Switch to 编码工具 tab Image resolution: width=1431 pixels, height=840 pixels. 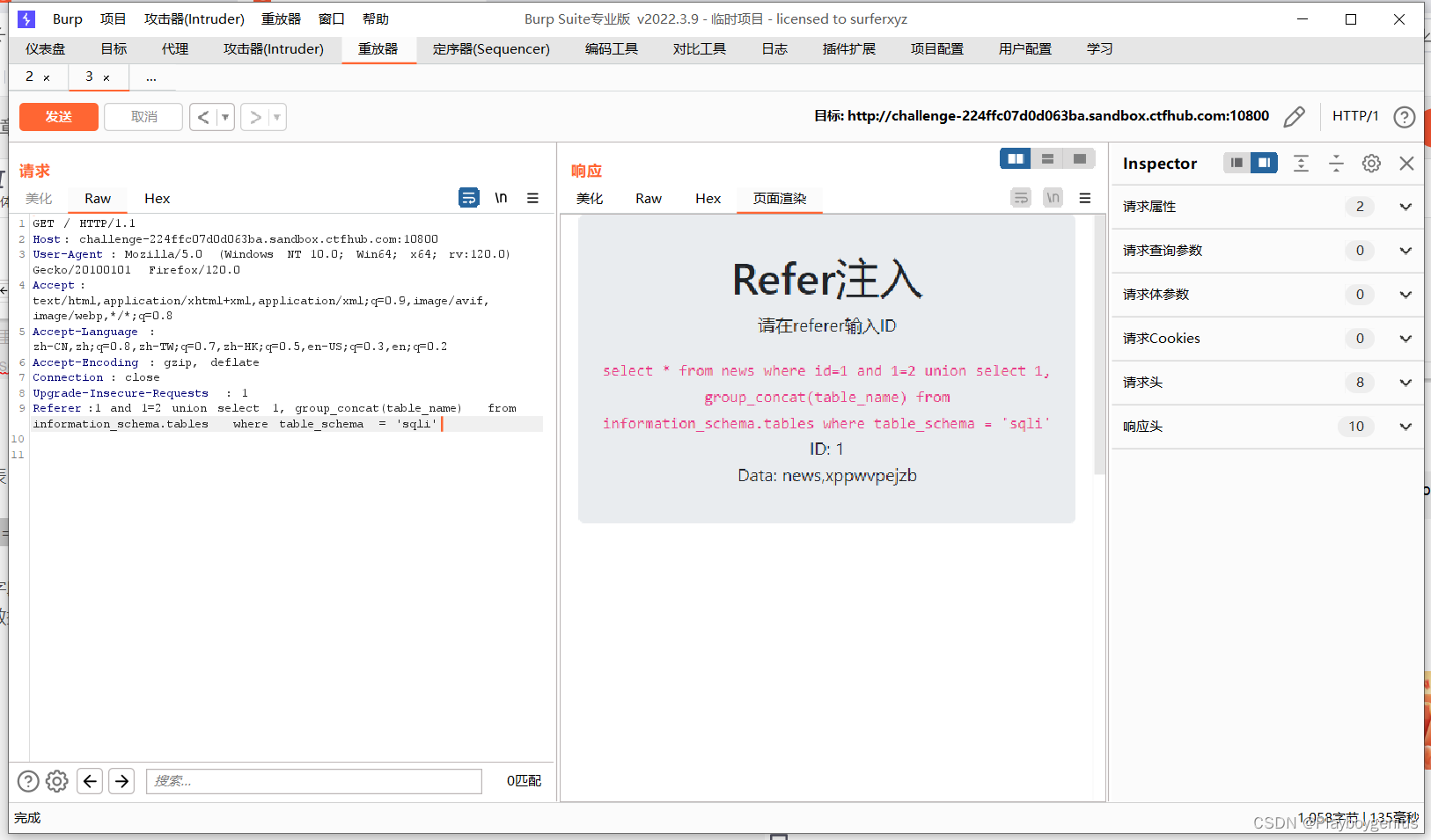click(612, 49)
